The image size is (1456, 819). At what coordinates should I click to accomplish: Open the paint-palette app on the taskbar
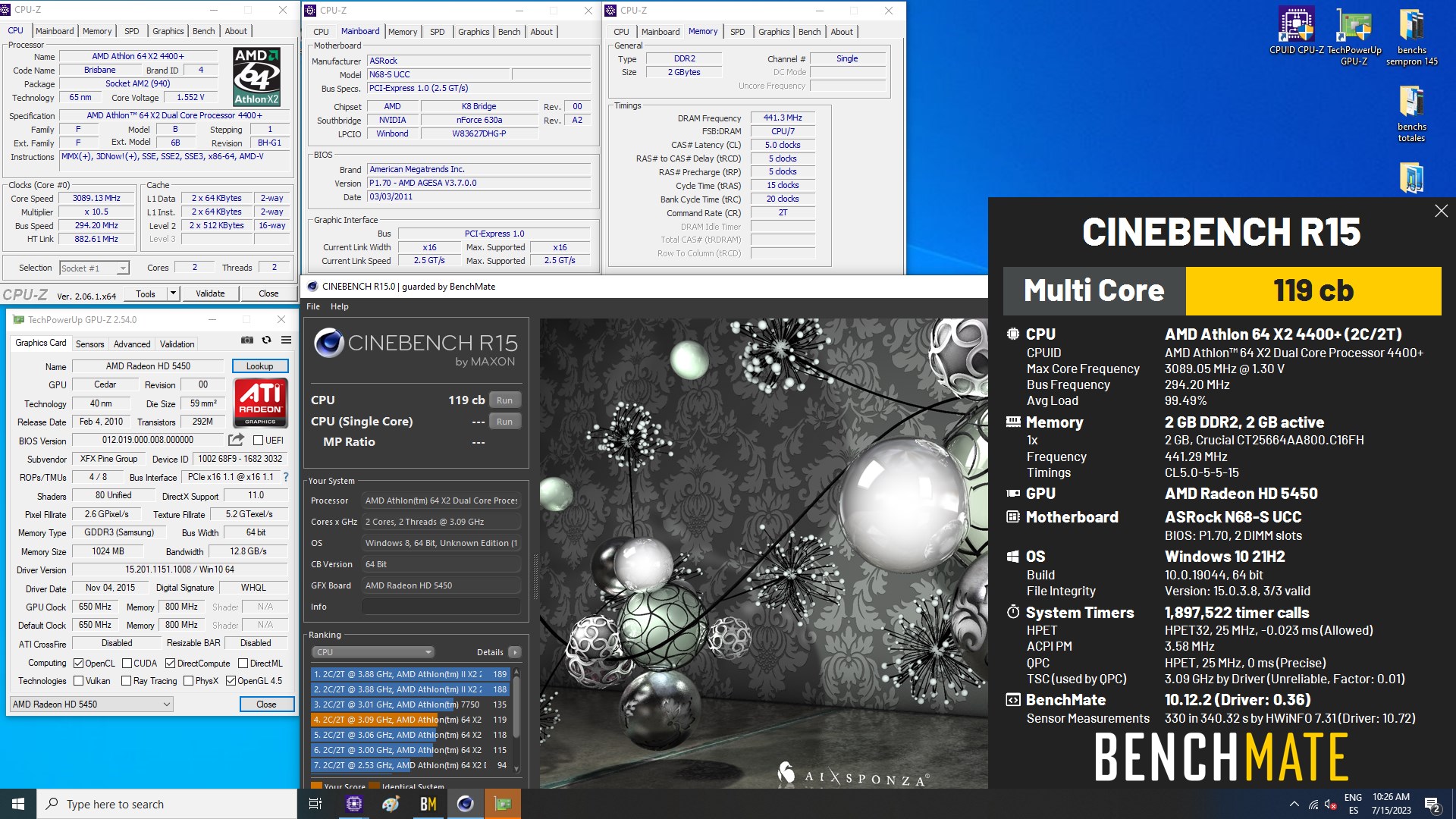click(391, 804)
